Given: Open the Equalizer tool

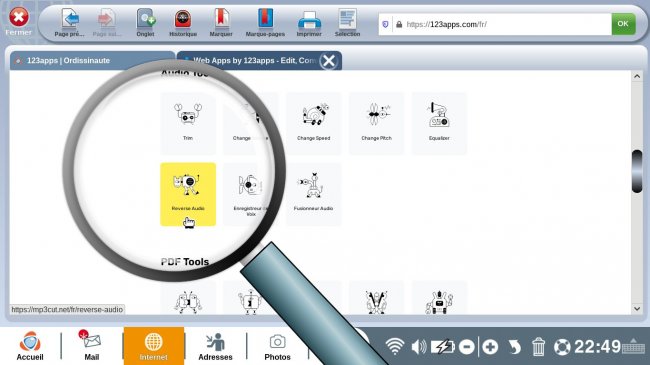Looking at the screenshot, I should click(439, 123).
